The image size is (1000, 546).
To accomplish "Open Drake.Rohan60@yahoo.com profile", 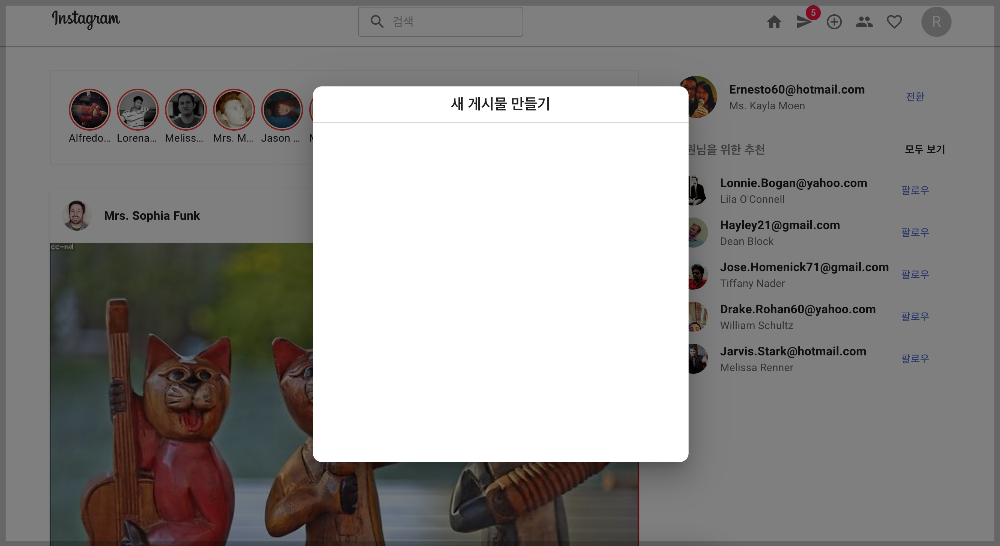I will (798, 309).
